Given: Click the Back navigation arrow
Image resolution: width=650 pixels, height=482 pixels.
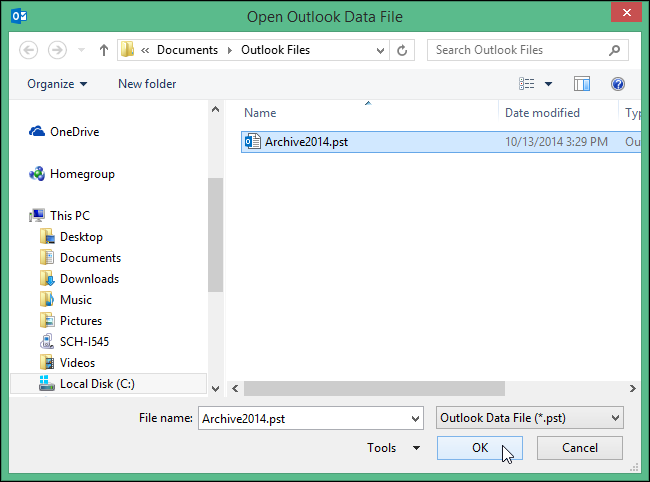Looking at the screenshot, I should tap(28, 49).
